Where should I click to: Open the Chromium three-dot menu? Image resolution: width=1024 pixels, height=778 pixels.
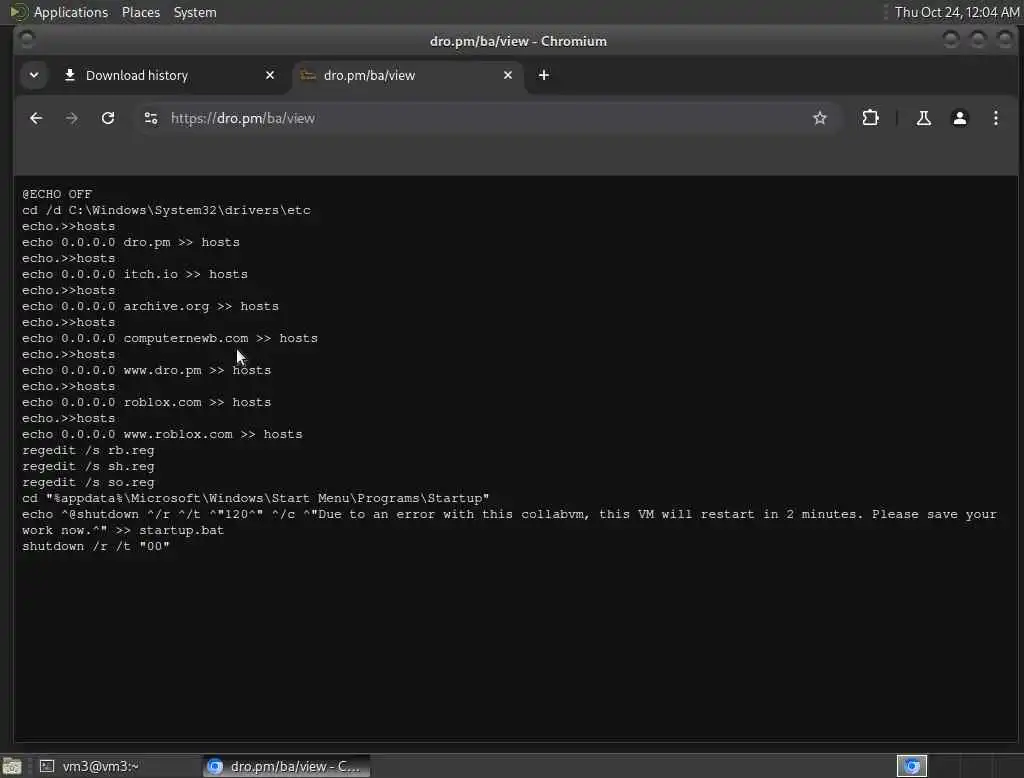coord(995,118)
